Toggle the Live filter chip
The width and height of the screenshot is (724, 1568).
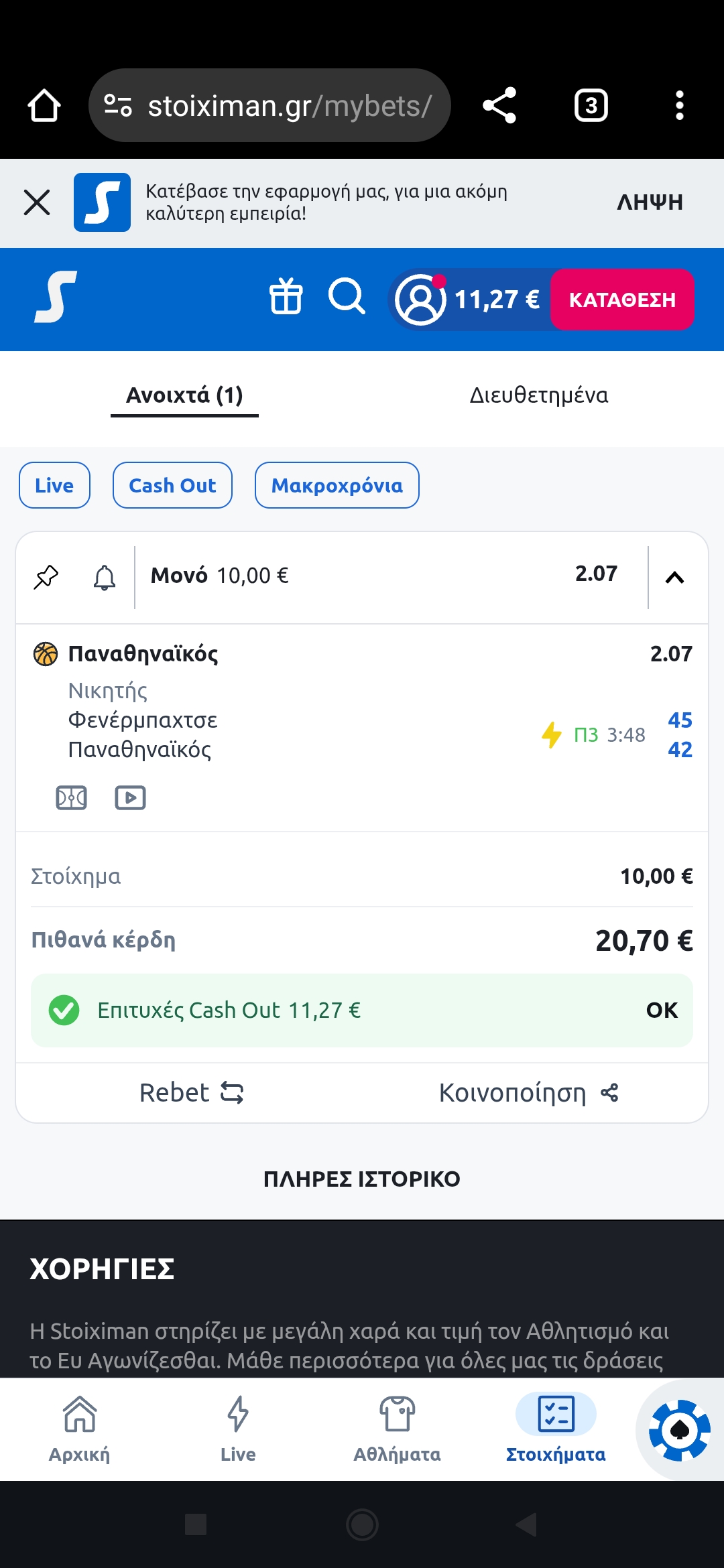(x=54, y=485)
